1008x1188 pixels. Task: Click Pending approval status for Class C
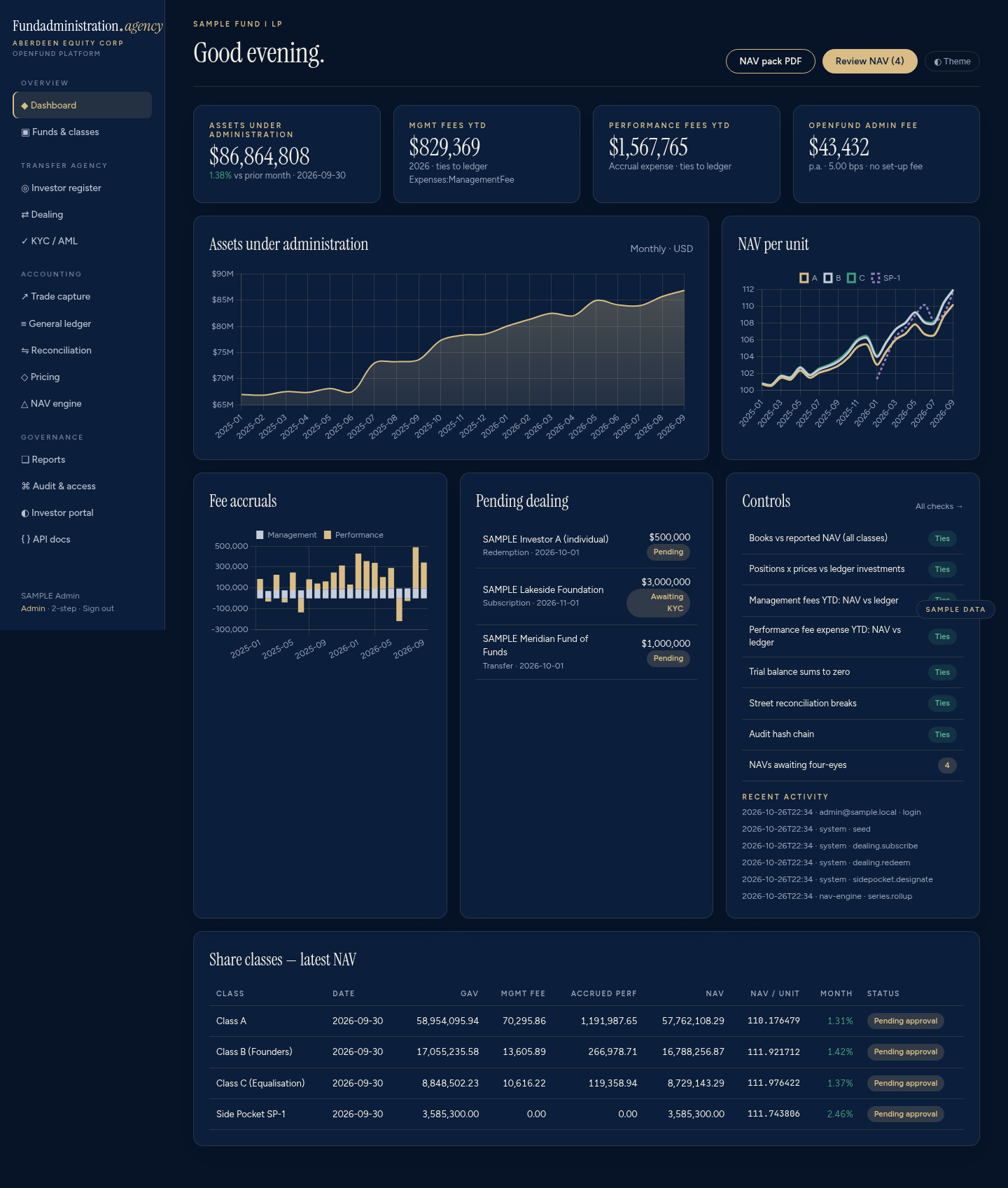[x=905, y=1083]
